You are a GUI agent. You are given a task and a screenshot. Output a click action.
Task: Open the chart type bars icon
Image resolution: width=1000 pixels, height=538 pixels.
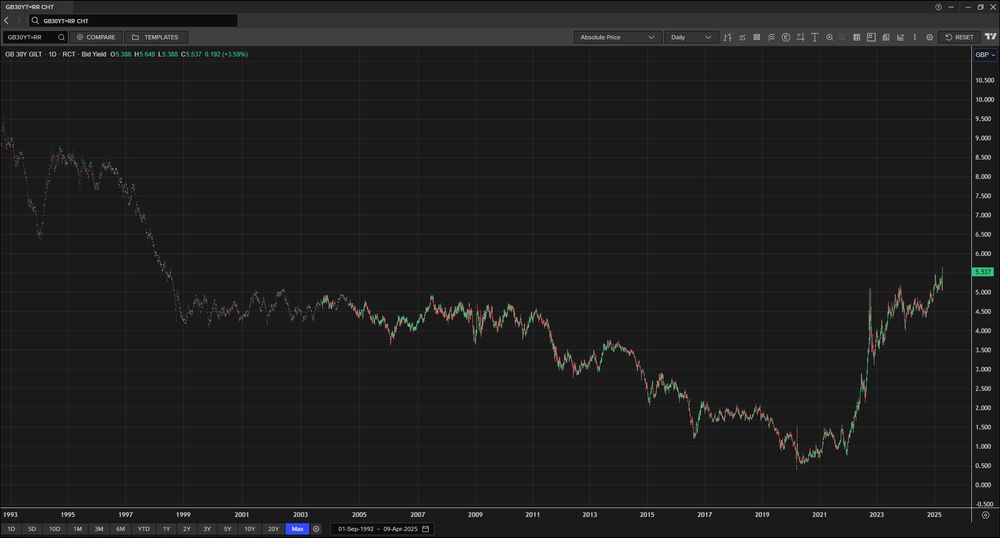point(727,38)
